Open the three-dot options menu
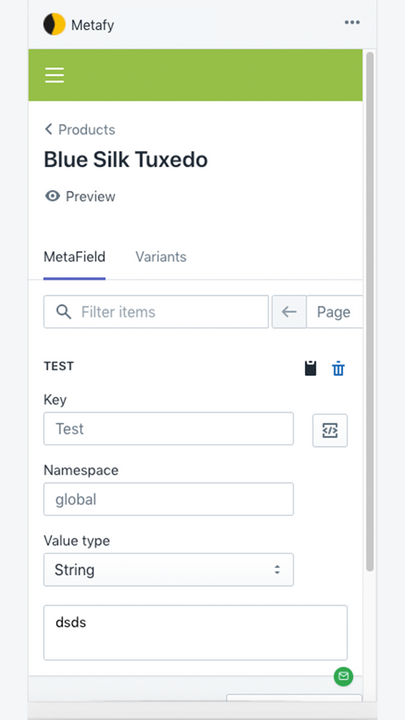Screen dimensions: 405x720 tap(352, 22)
